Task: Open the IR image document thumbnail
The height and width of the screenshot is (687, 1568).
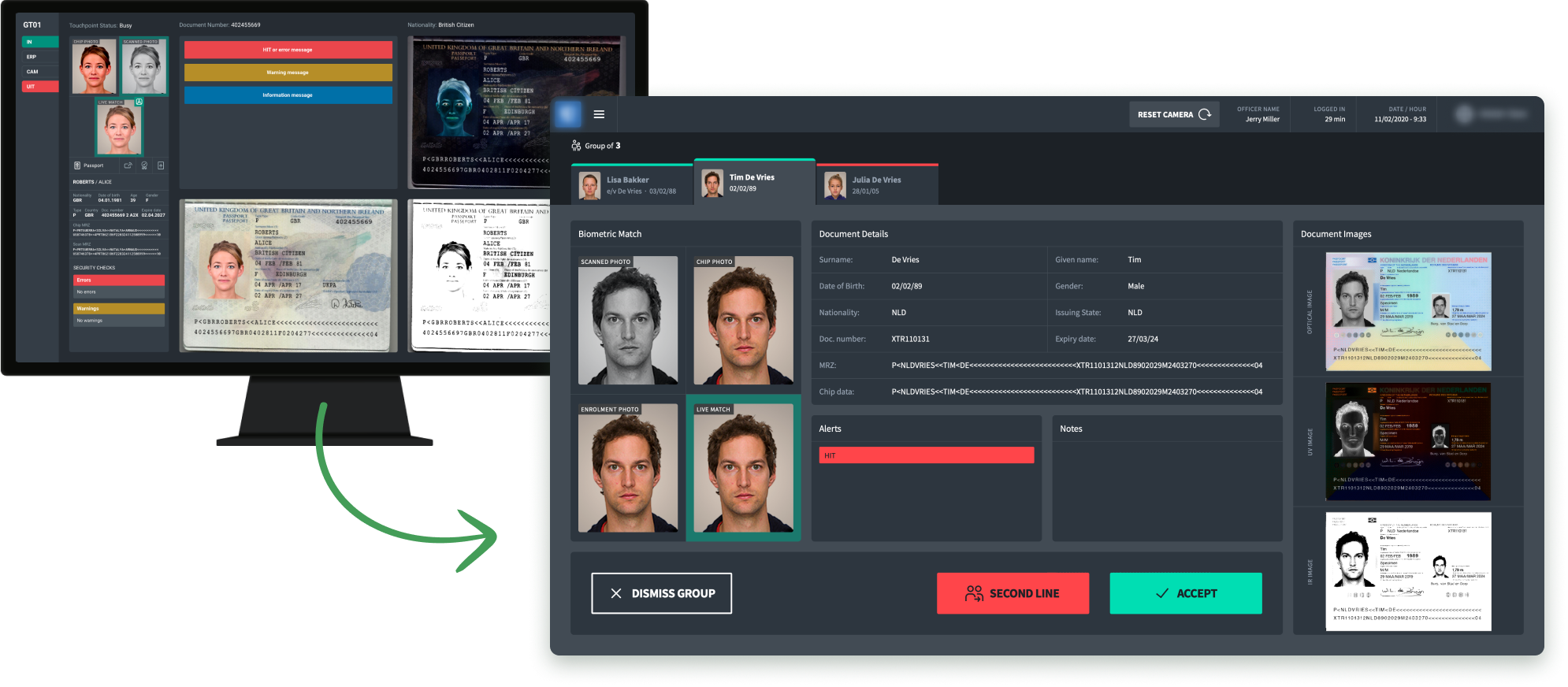Action: pyautogui.click(x=1408, y=571)
